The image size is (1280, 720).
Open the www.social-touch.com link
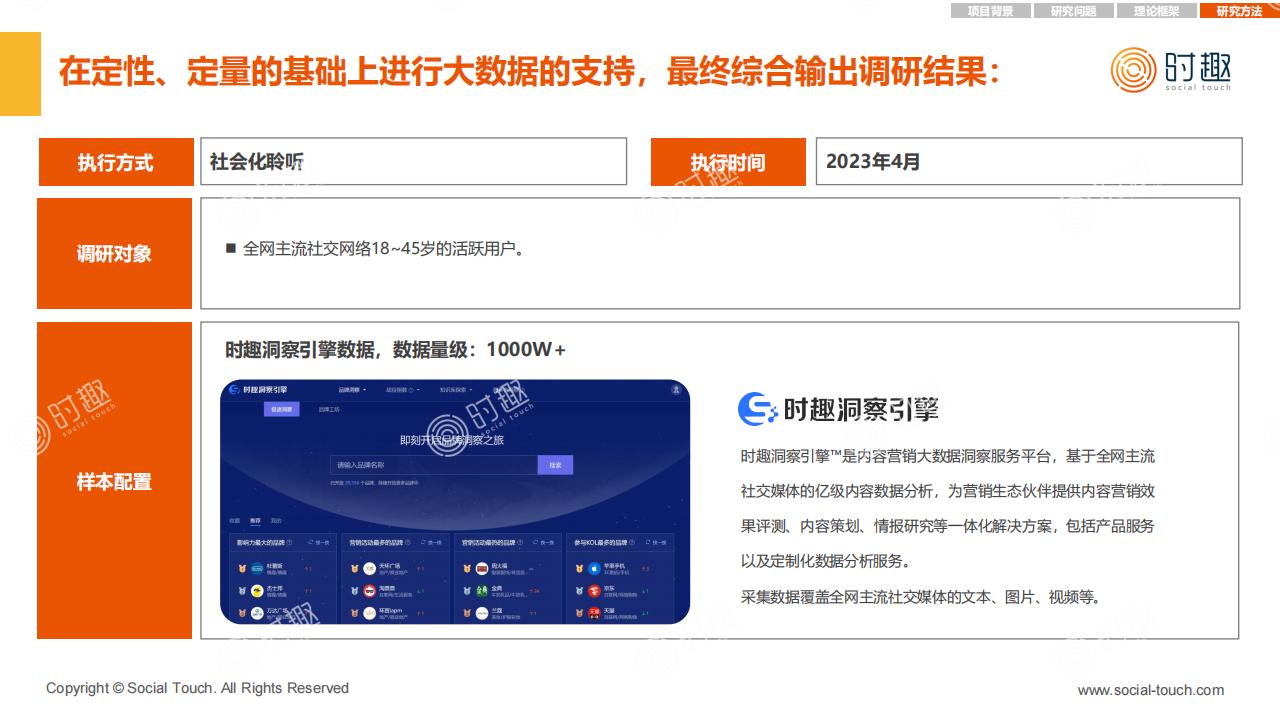[x=1151, y=690]
